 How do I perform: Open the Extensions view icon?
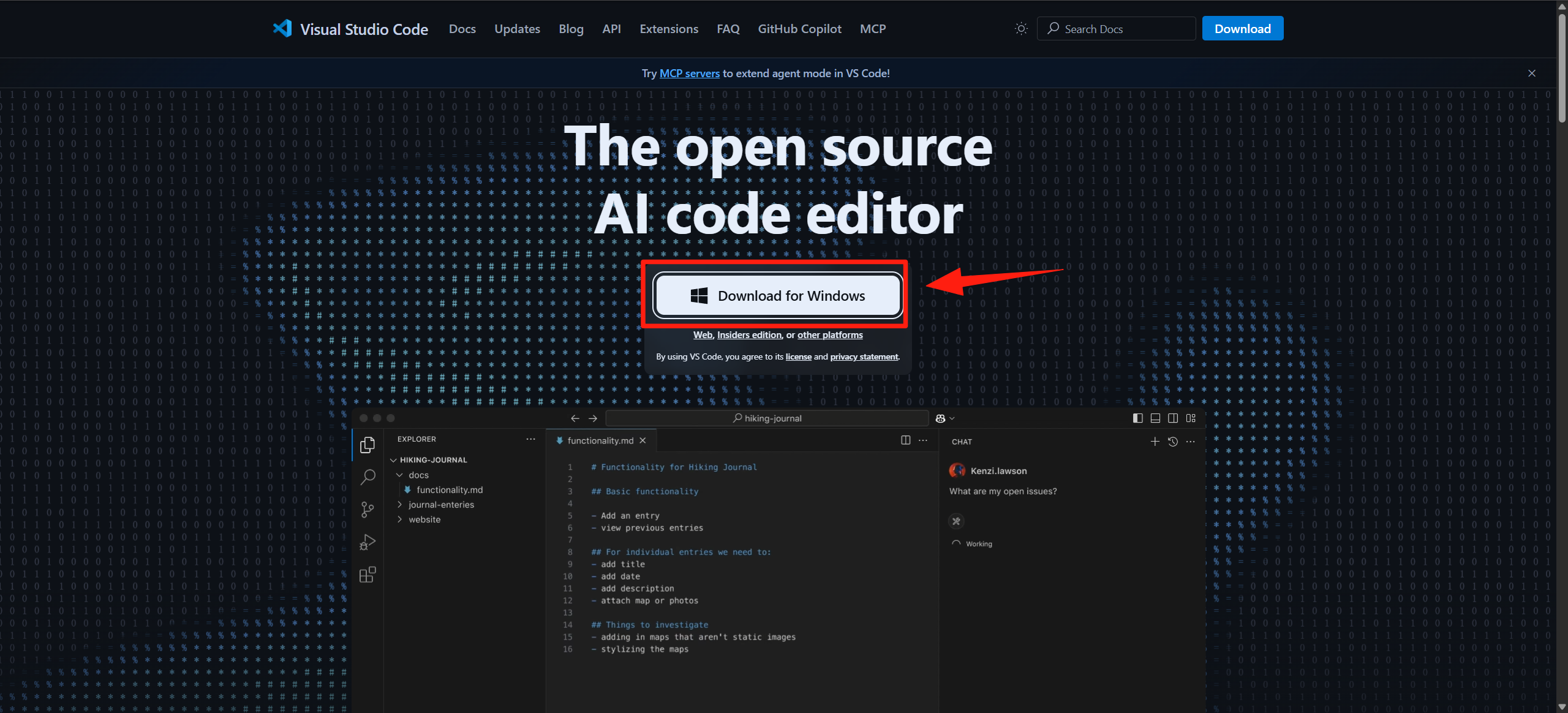(x=368, y=575)
